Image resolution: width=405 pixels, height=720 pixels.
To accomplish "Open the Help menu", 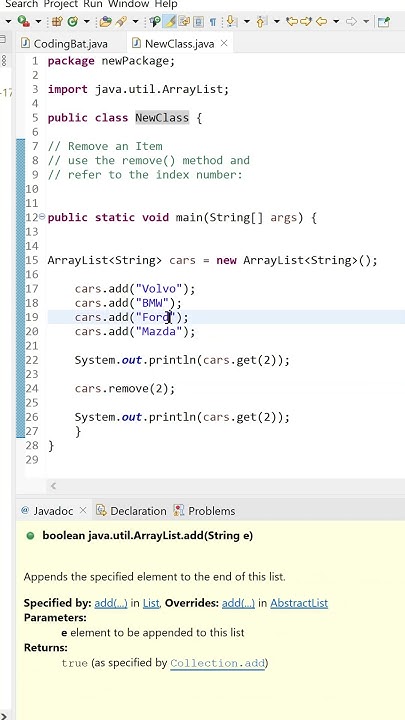I will [166, 4].
